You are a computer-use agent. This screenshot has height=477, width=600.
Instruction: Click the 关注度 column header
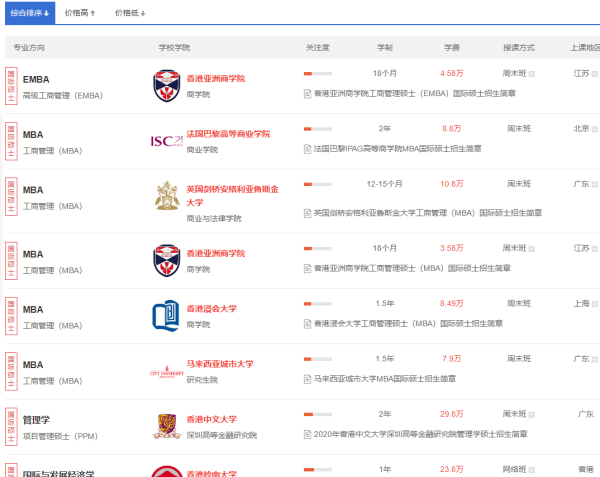click(317, 47)
